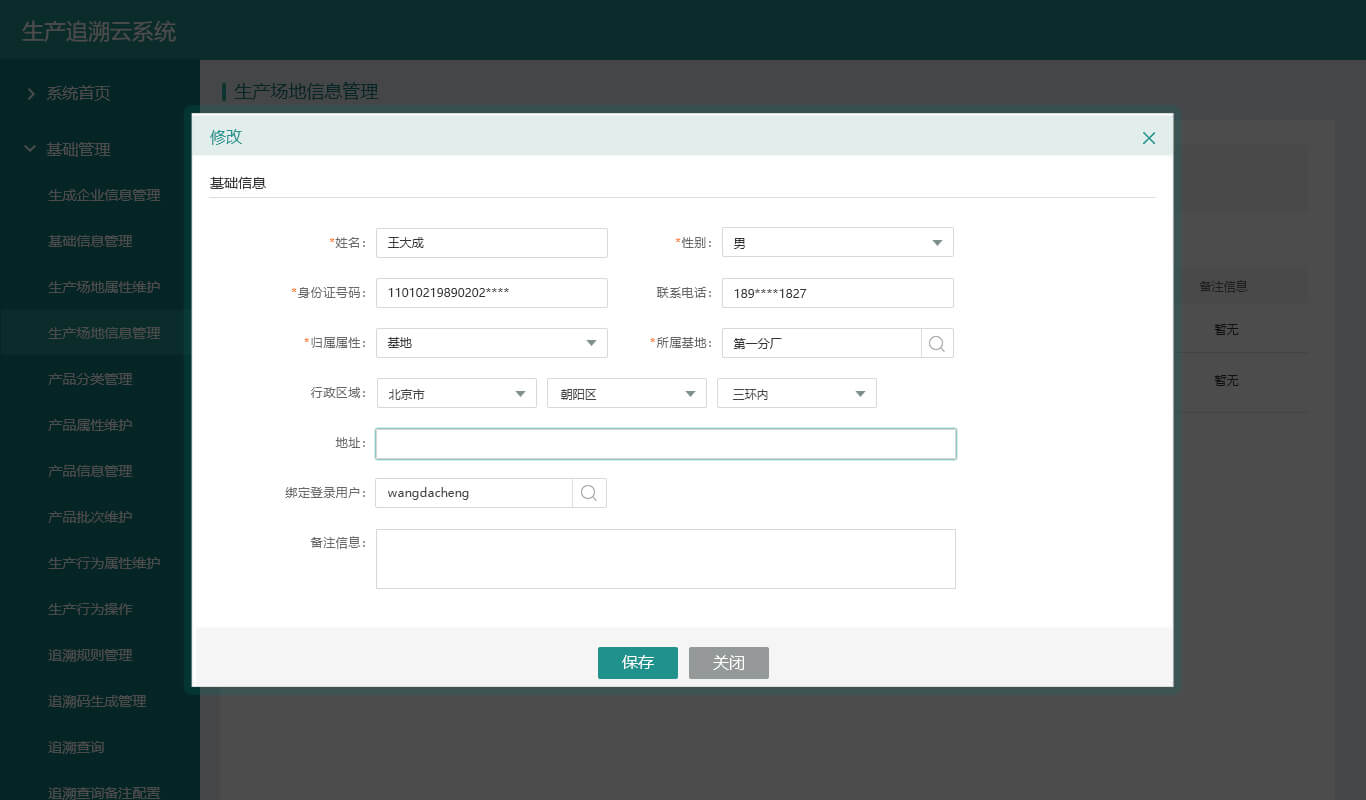Focus the 身份证号码 input field
The height and width of the screenshot is (800, 1366).
tap(491, 293)
